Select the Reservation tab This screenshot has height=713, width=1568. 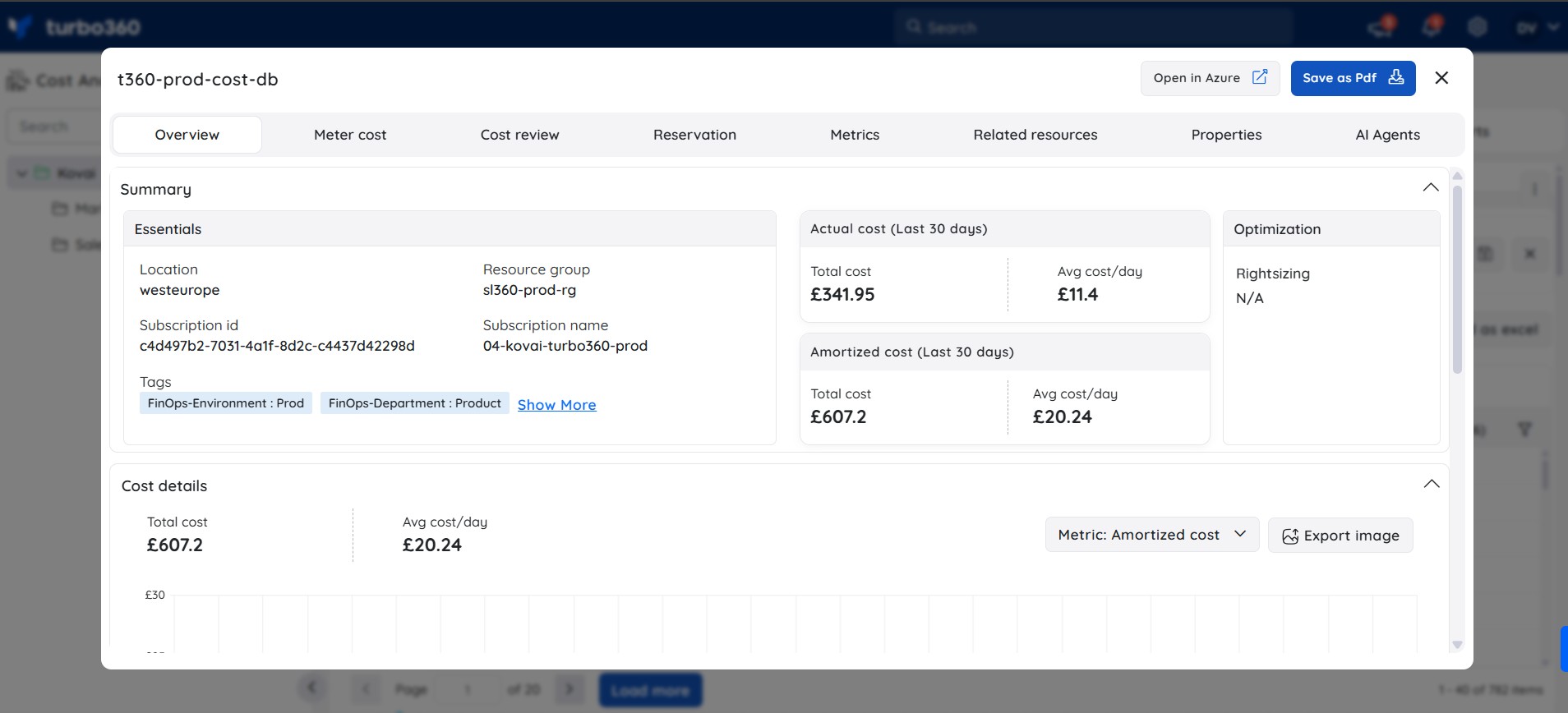(694, 135)
